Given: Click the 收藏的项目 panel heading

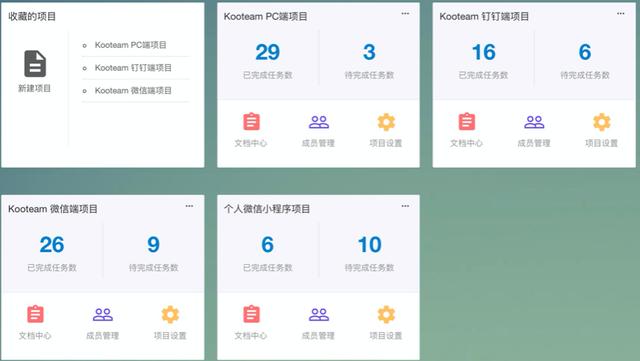Looking at the screenshot, I should (32, 16).
